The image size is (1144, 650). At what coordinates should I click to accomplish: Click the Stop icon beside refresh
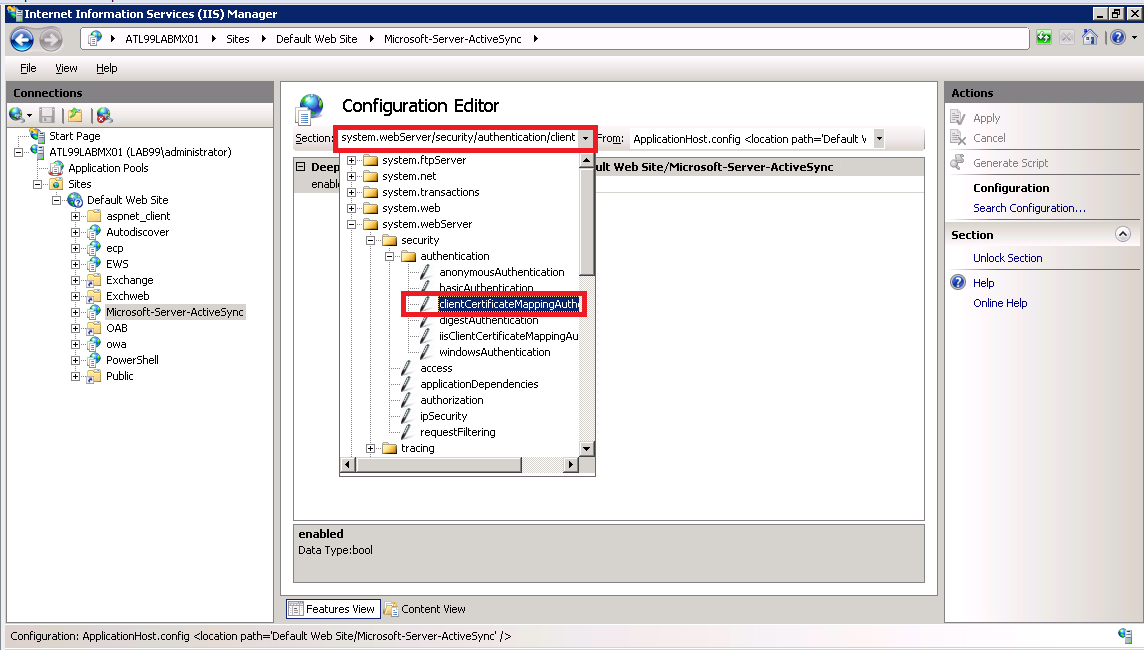tap(1067, 38)
